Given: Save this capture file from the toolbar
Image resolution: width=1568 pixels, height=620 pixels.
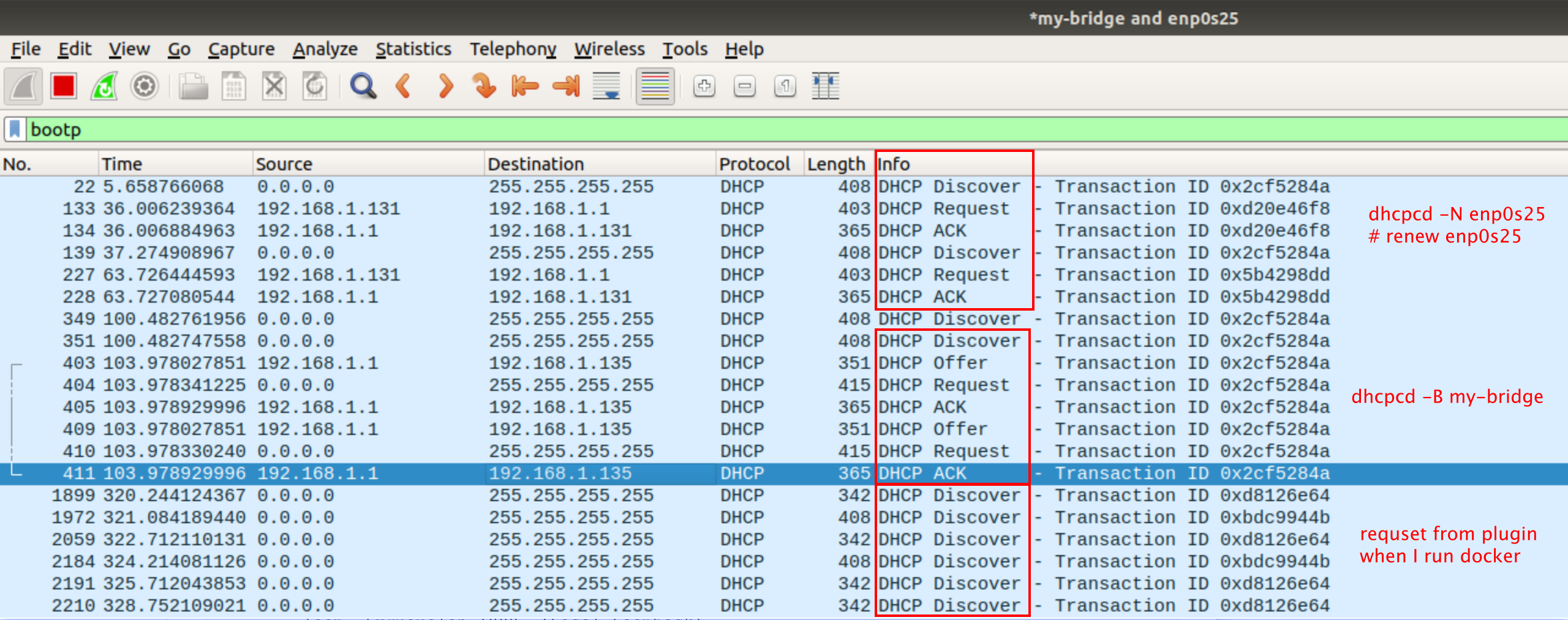Looking at the screenshot, I should coord(234,86).
